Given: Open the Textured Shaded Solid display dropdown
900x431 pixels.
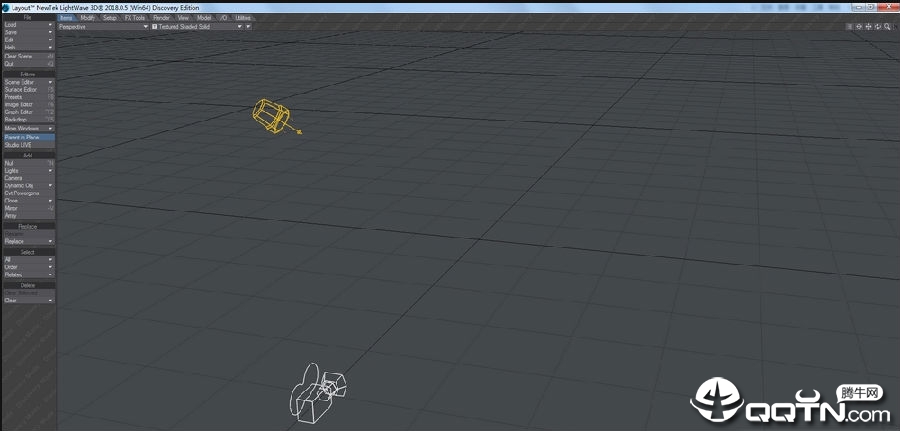Looking at the screenshot, I should [x=197, y=26].
